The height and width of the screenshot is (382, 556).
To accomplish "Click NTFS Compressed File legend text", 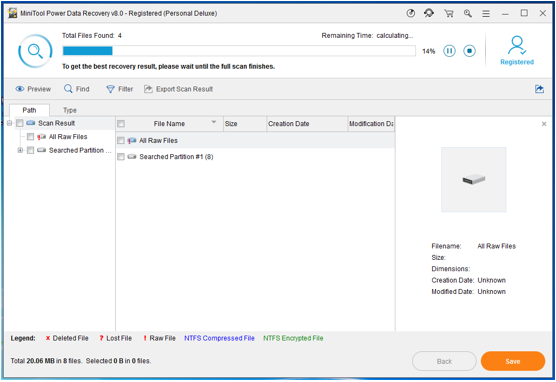I will (x=219, y=338).
